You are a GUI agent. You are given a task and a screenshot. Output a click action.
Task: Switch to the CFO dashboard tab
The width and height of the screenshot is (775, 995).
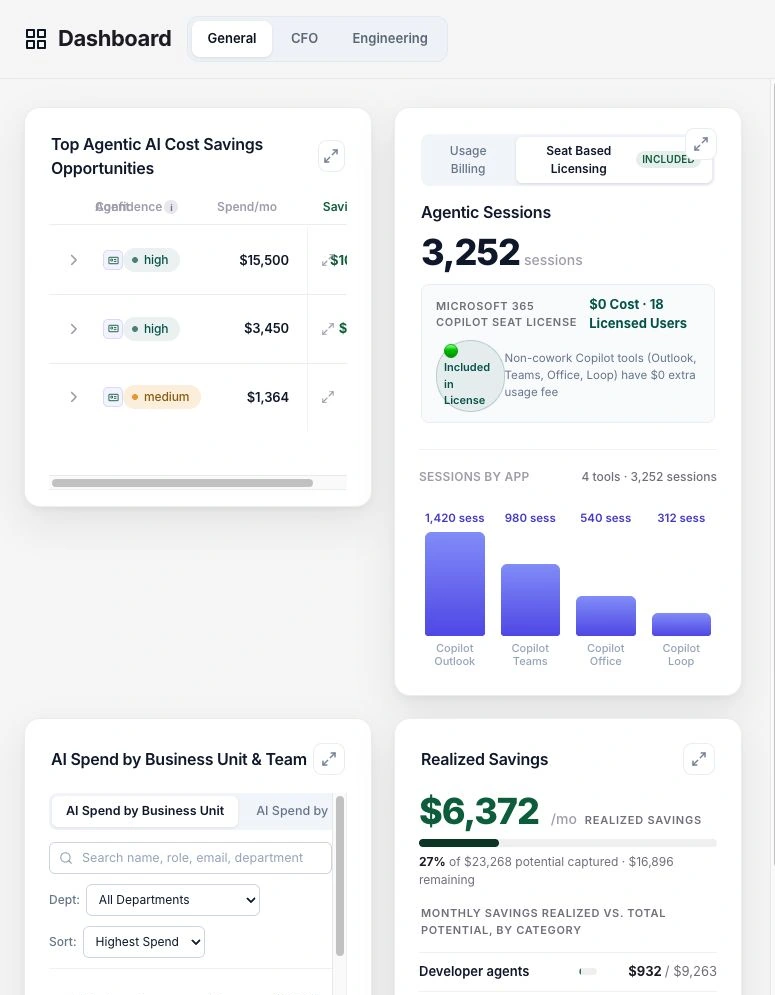click(305, 39)
